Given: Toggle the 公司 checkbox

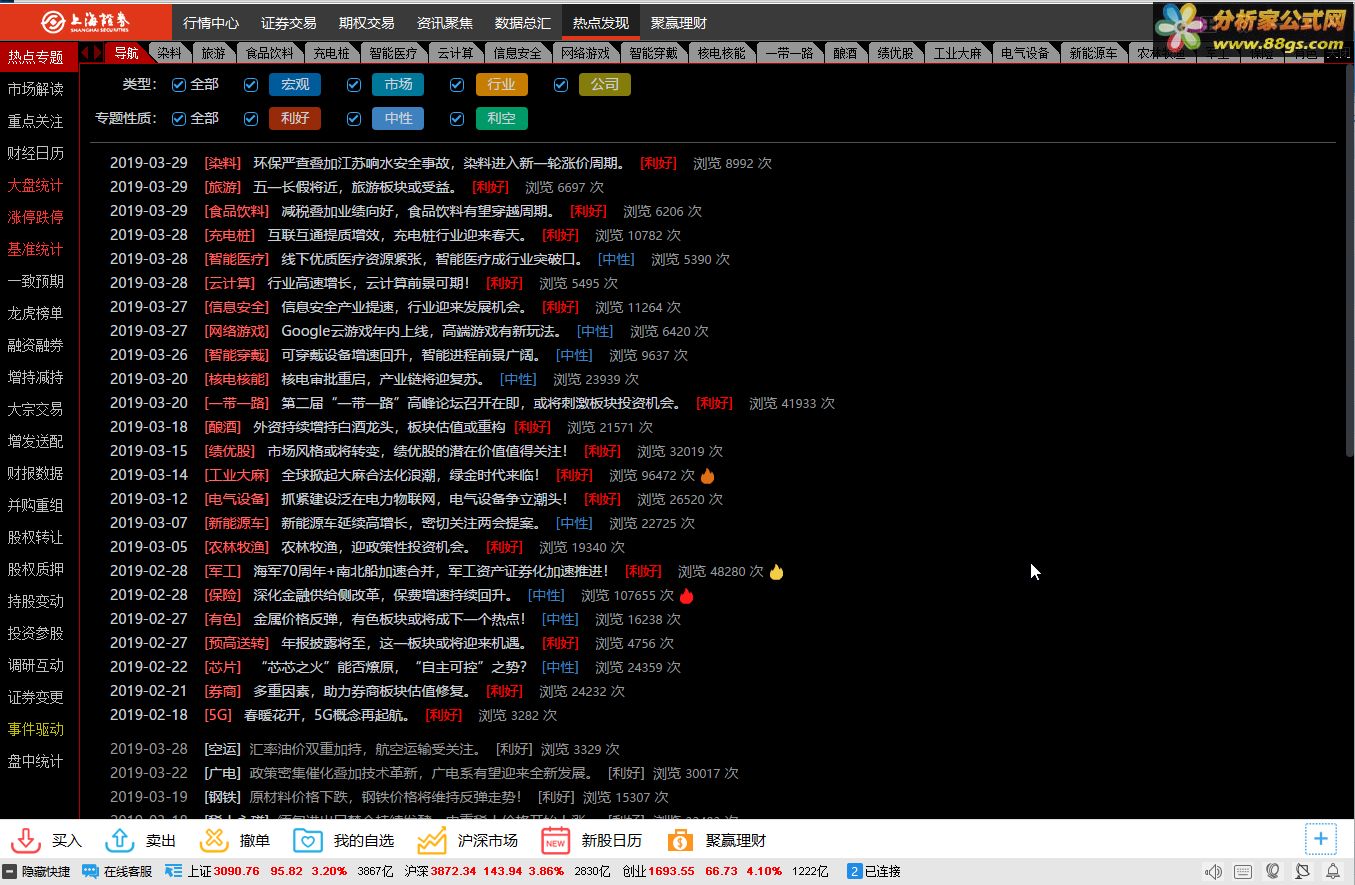Looking at the screenshot, I should [x=561, y=86].
